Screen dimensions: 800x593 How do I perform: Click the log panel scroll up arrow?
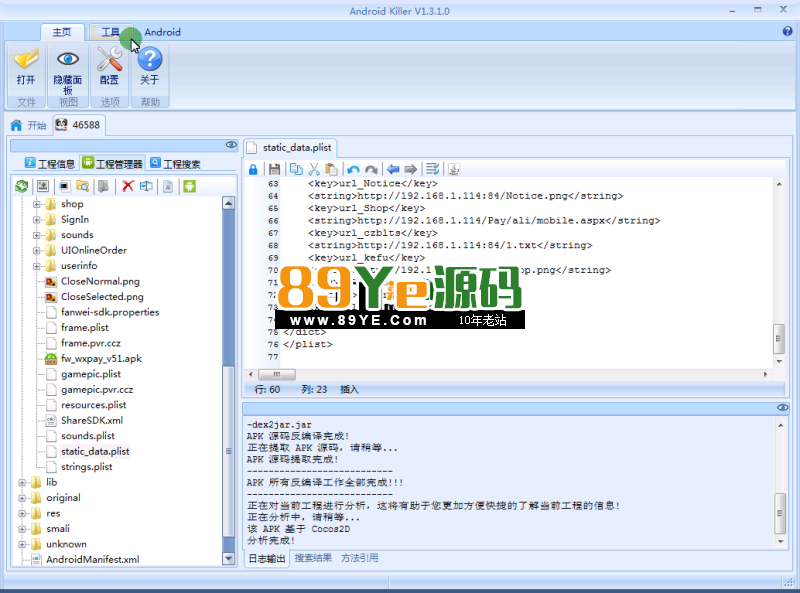pos(781,425)
